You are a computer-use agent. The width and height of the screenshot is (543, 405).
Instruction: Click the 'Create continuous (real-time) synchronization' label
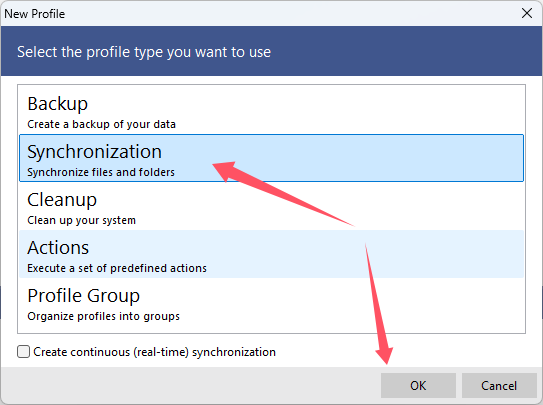pos(154,352)
